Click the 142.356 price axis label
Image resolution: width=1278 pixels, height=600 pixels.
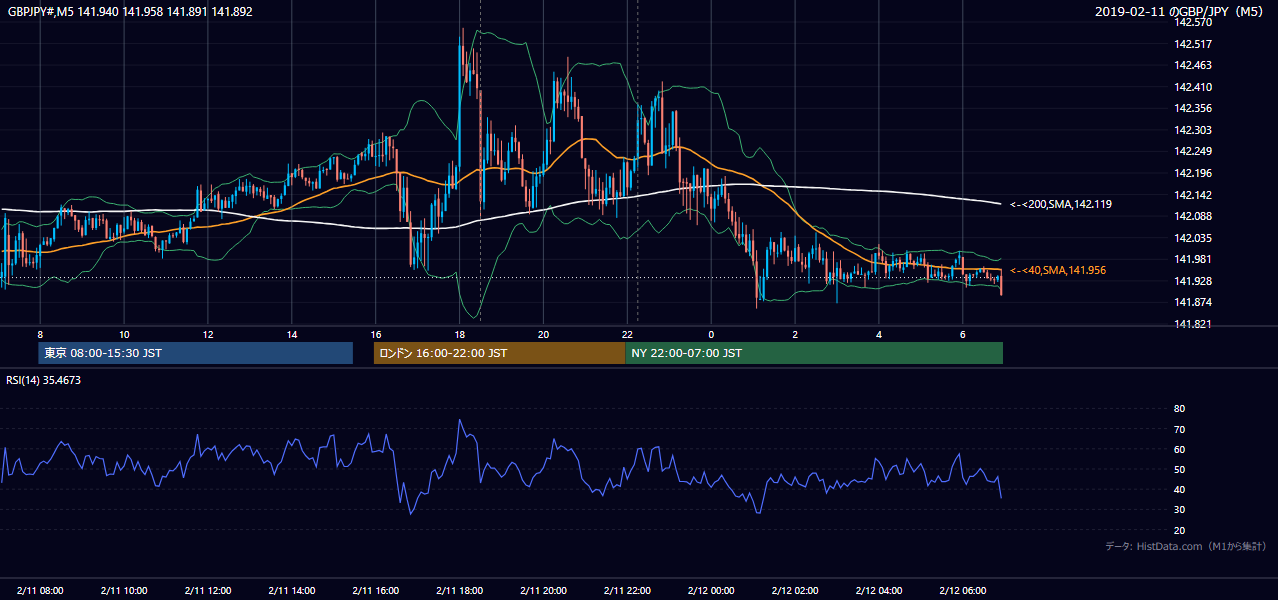click(1192, 108)
